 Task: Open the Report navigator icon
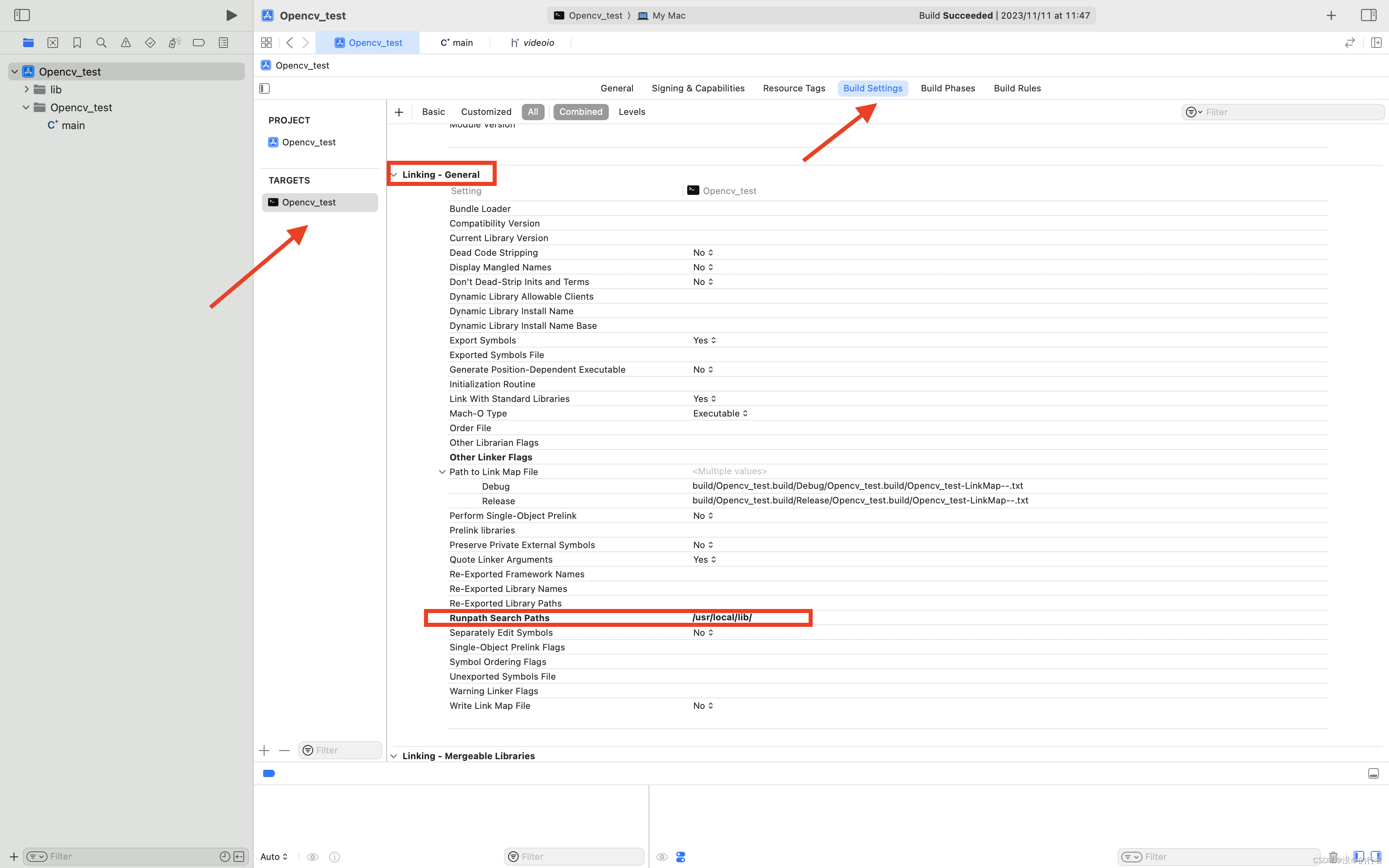click(x=223, y=43)
